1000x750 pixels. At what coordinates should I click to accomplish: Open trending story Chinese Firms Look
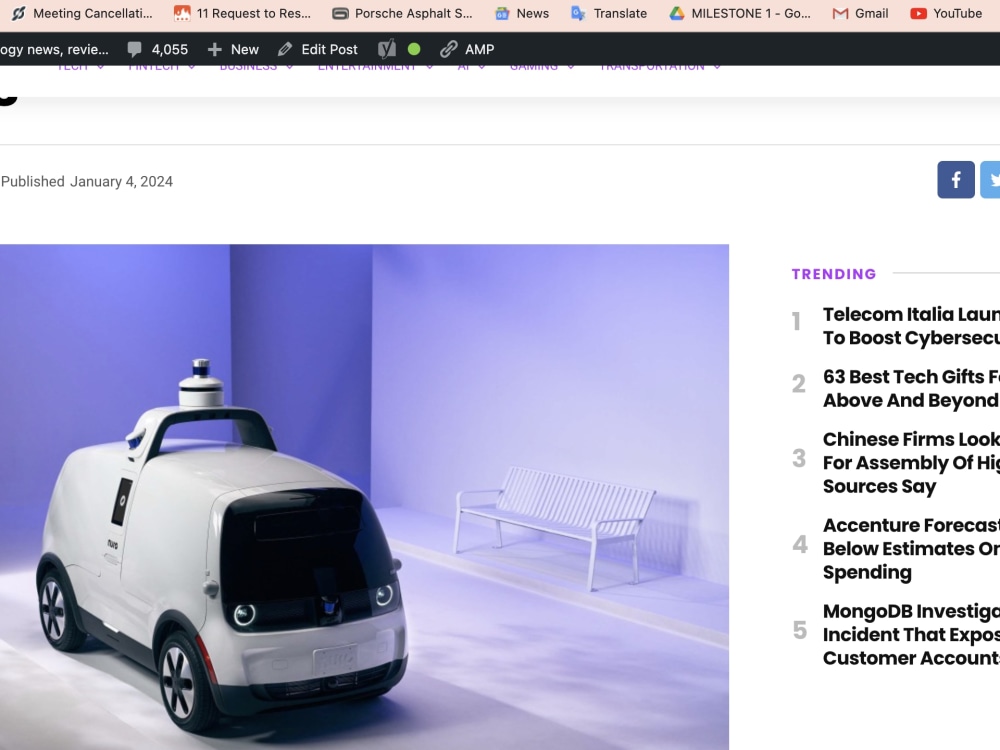point(911,462)
